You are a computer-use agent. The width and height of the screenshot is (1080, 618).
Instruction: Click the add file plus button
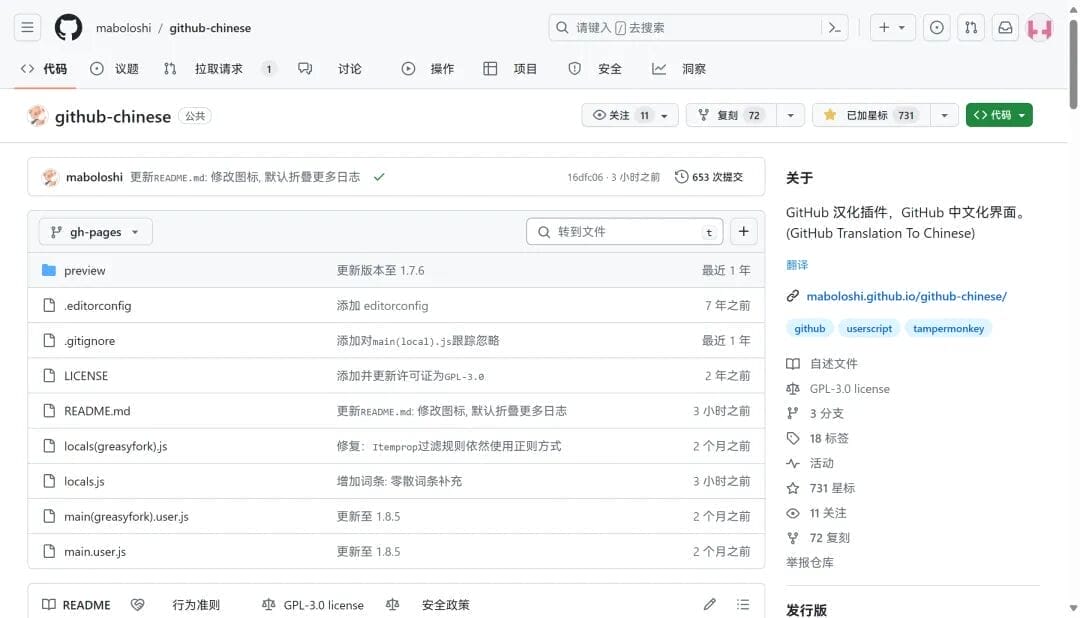(743, 231)
